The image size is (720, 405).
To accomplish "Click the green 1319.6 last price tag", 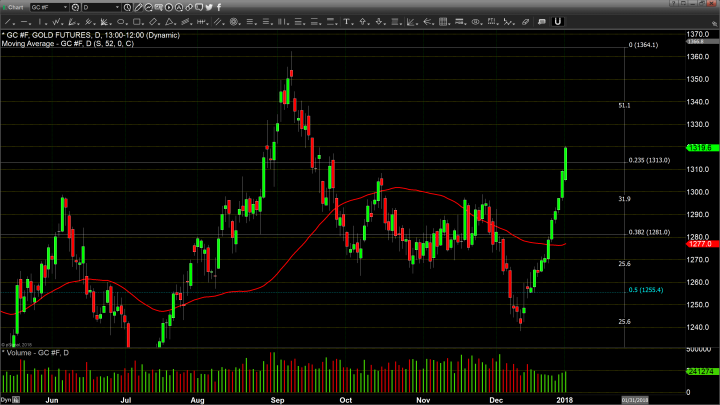I will click(702, 147).
